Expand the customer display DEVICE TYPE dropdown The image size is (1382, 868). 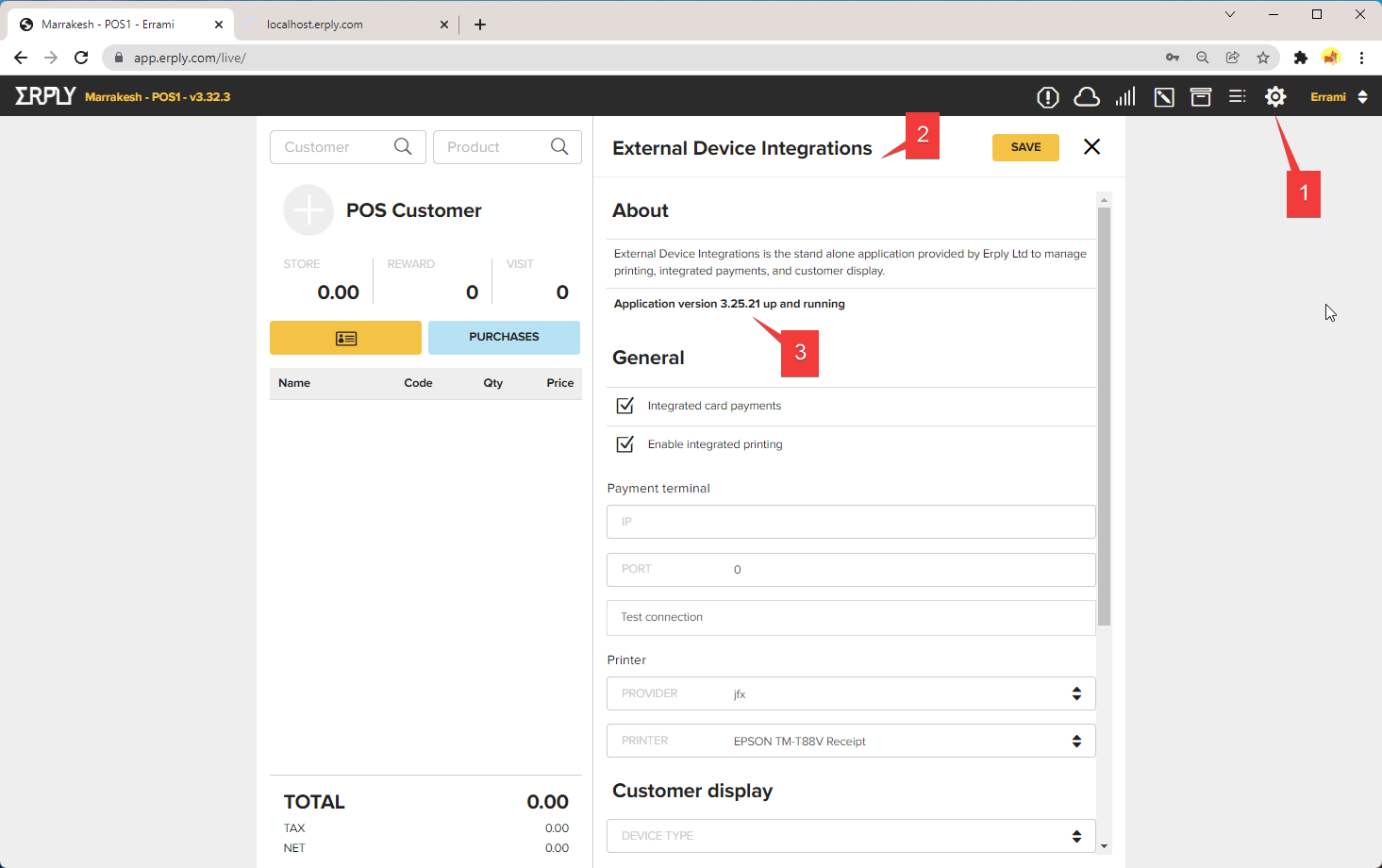[850, 836]
